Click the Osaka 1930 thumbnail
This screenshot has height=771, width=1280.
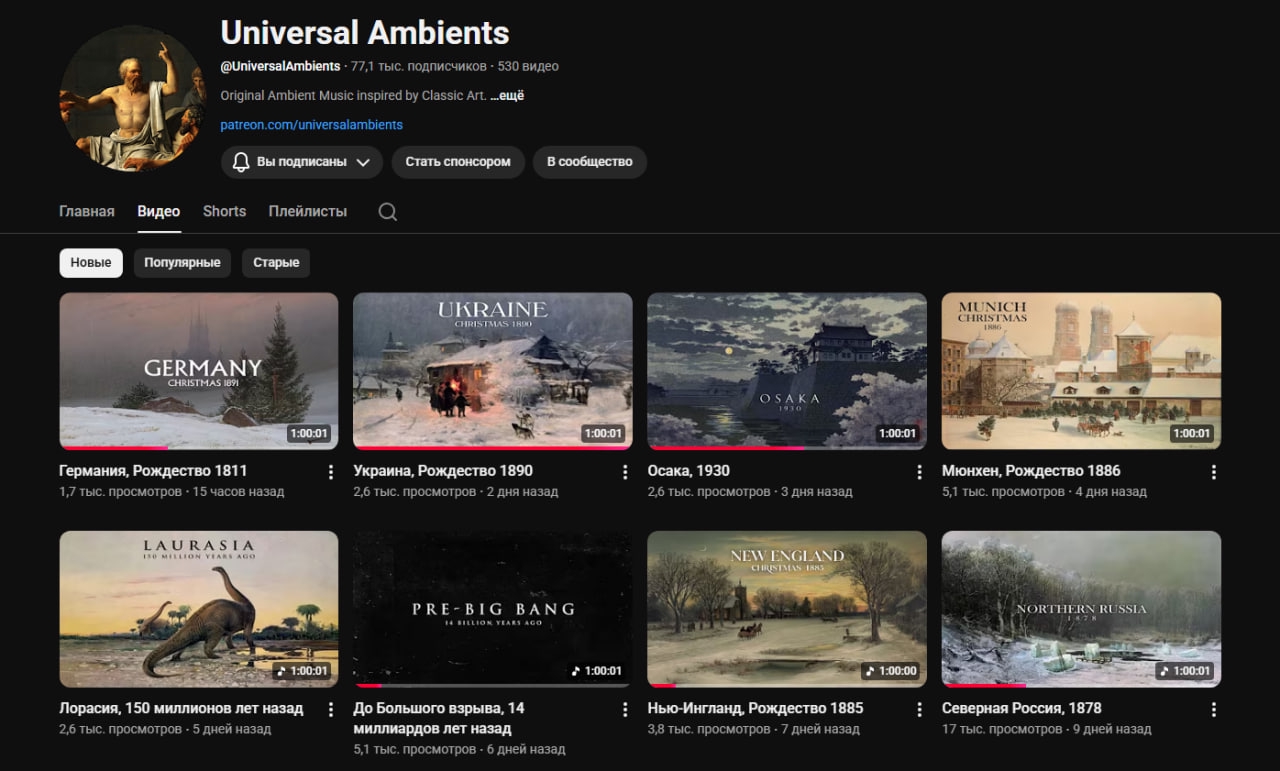[x=787, y=371]
